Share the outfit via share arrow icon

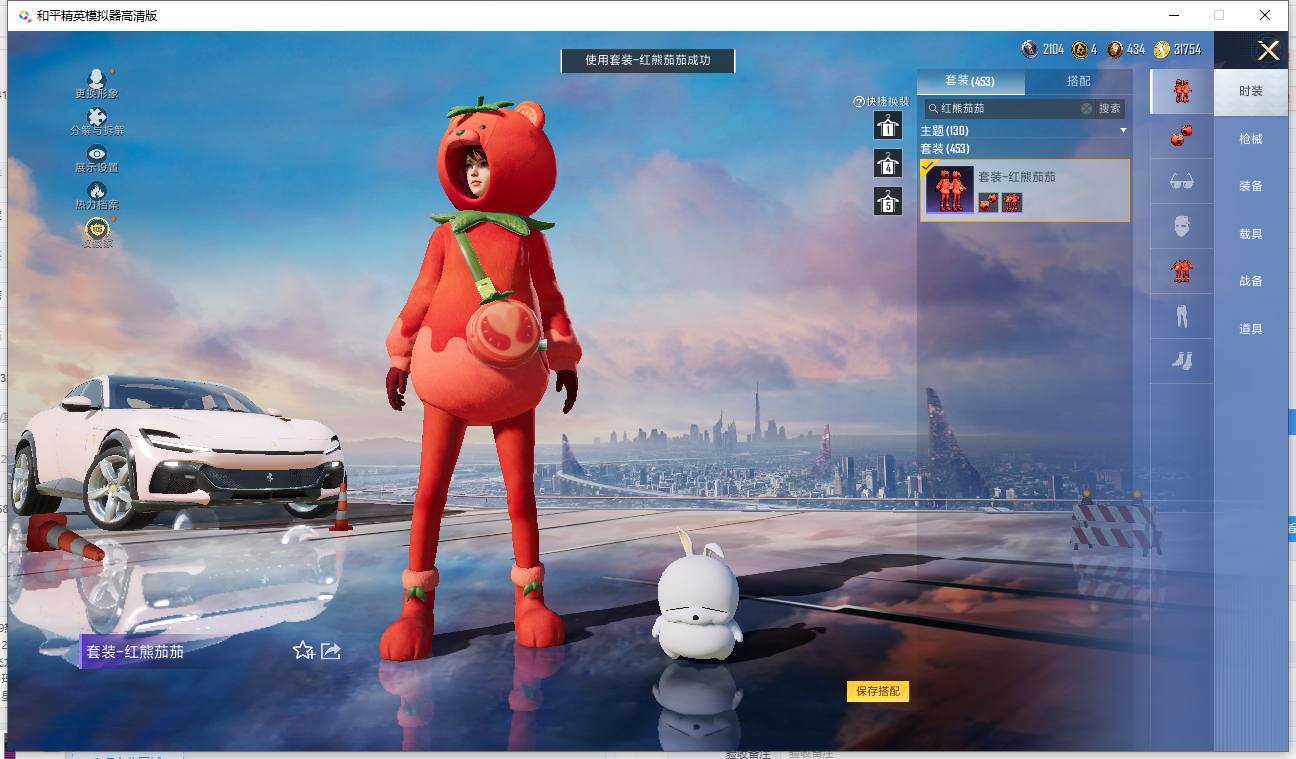point(331,651)
